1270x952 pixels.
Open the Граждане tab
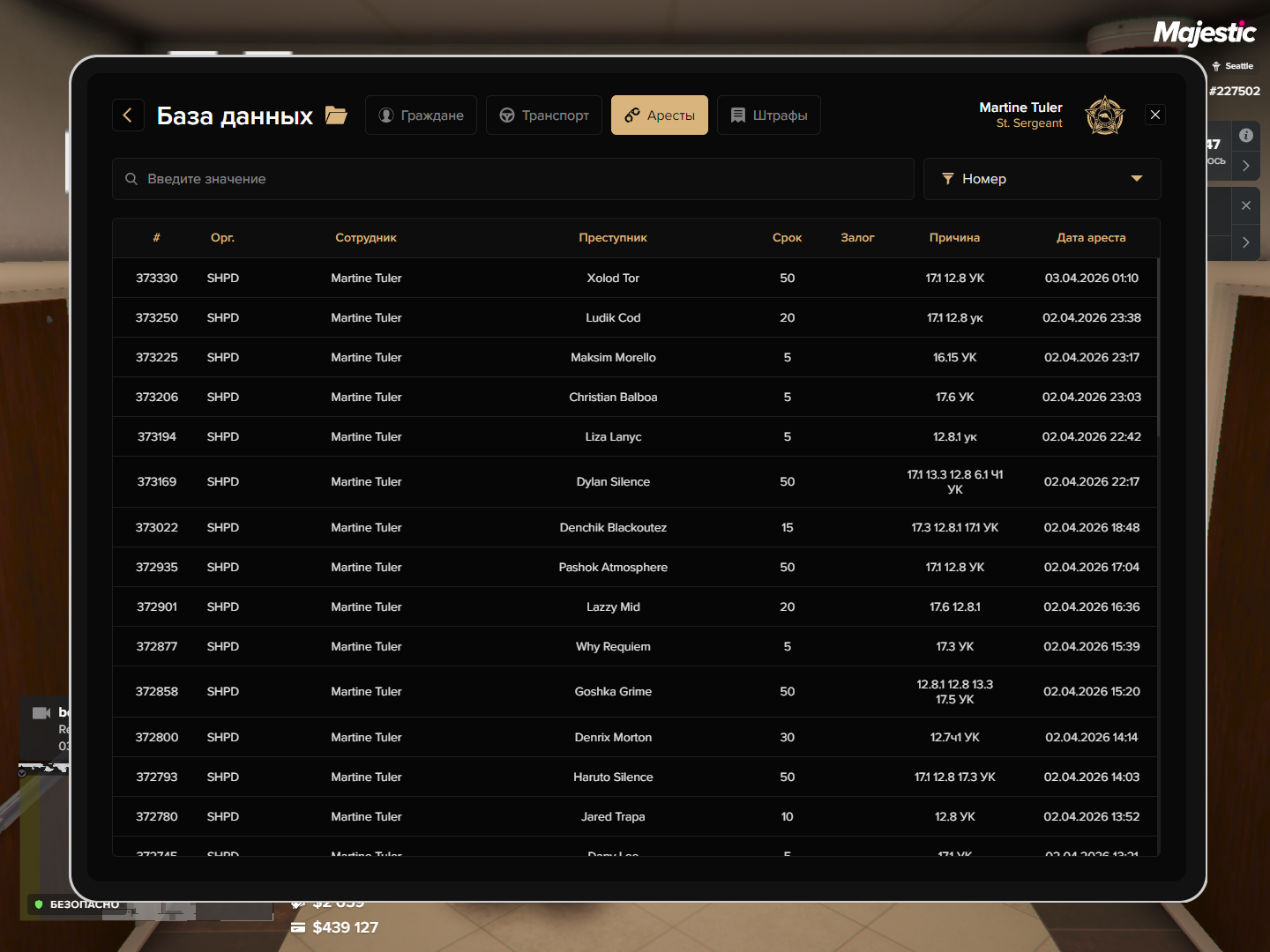421,115
